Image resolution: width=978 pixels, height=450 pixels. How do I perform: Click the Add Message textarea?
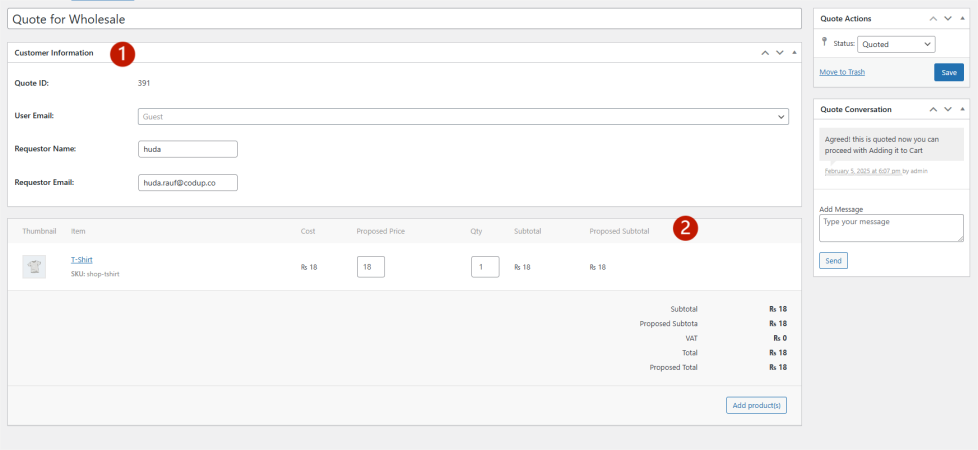(x=891, y=228)
